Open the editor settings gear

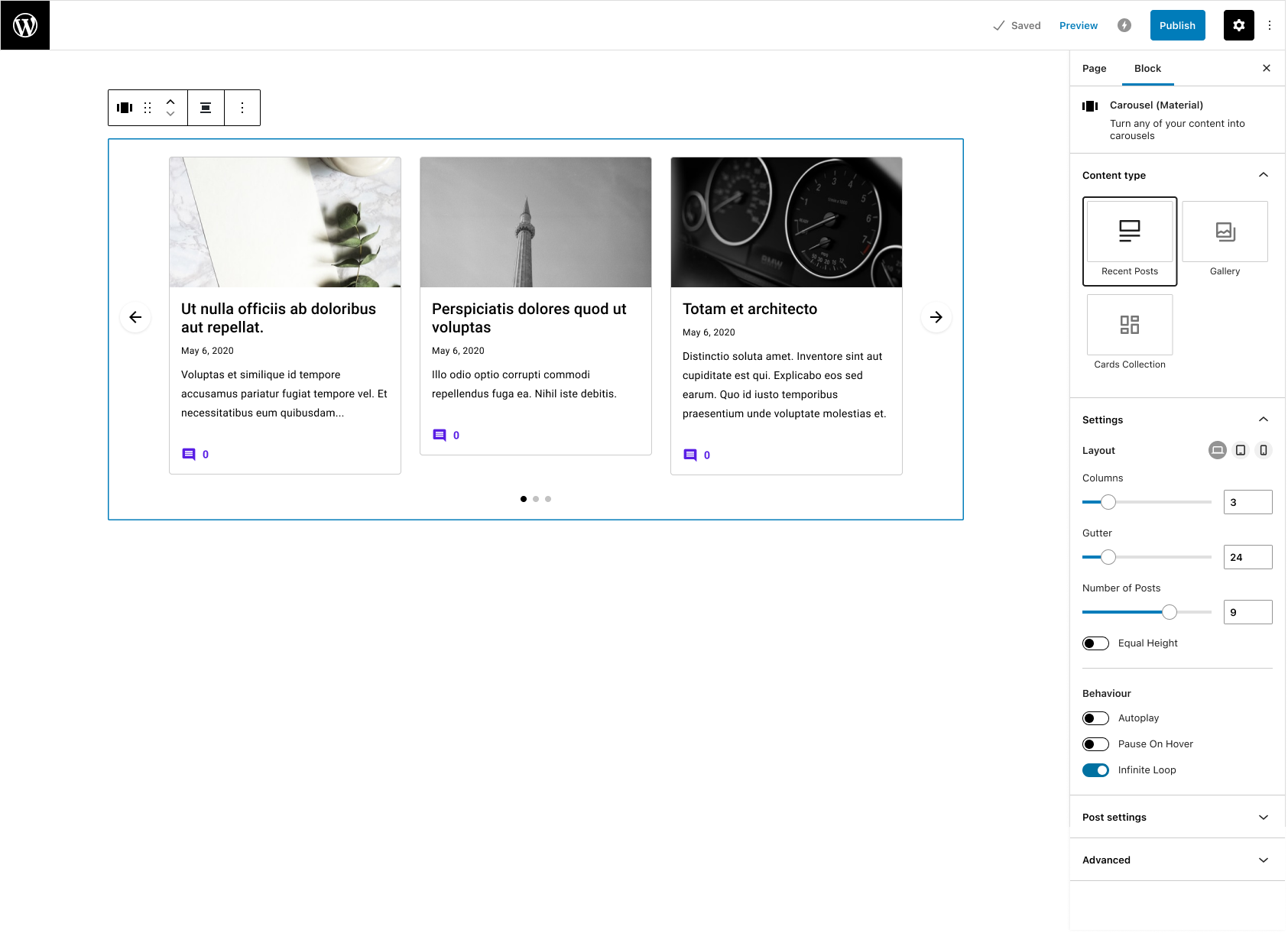1238,25
